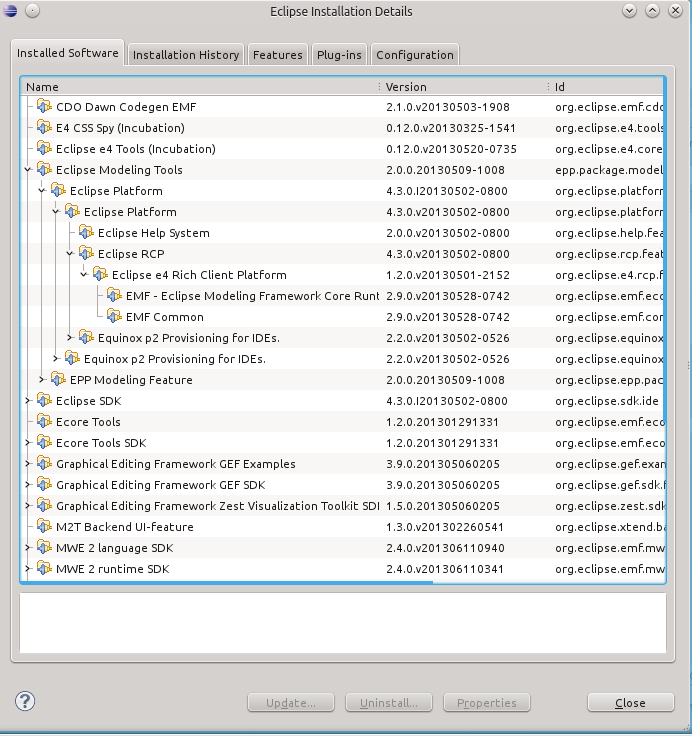Viewport: 692px width, 736px height.
Task: Sort by the Version column header
Action: point(464,87)
